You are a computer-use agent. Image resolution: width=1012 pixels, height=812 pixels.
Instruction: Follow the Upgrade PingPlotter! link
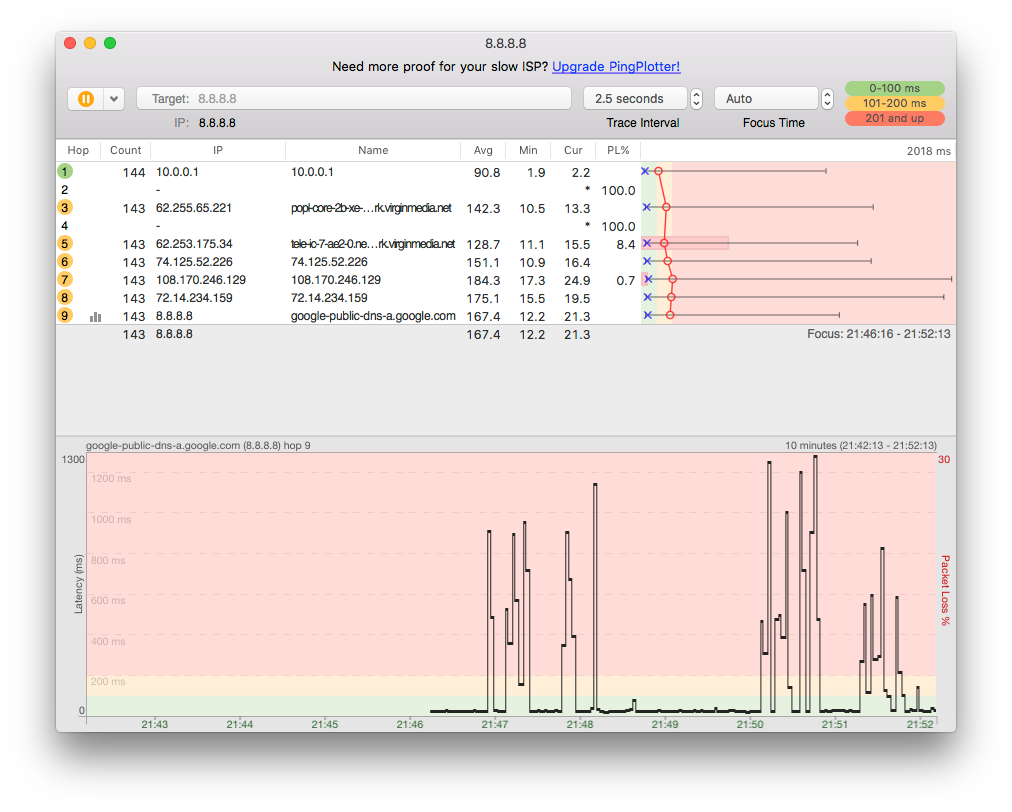point(616,66)
